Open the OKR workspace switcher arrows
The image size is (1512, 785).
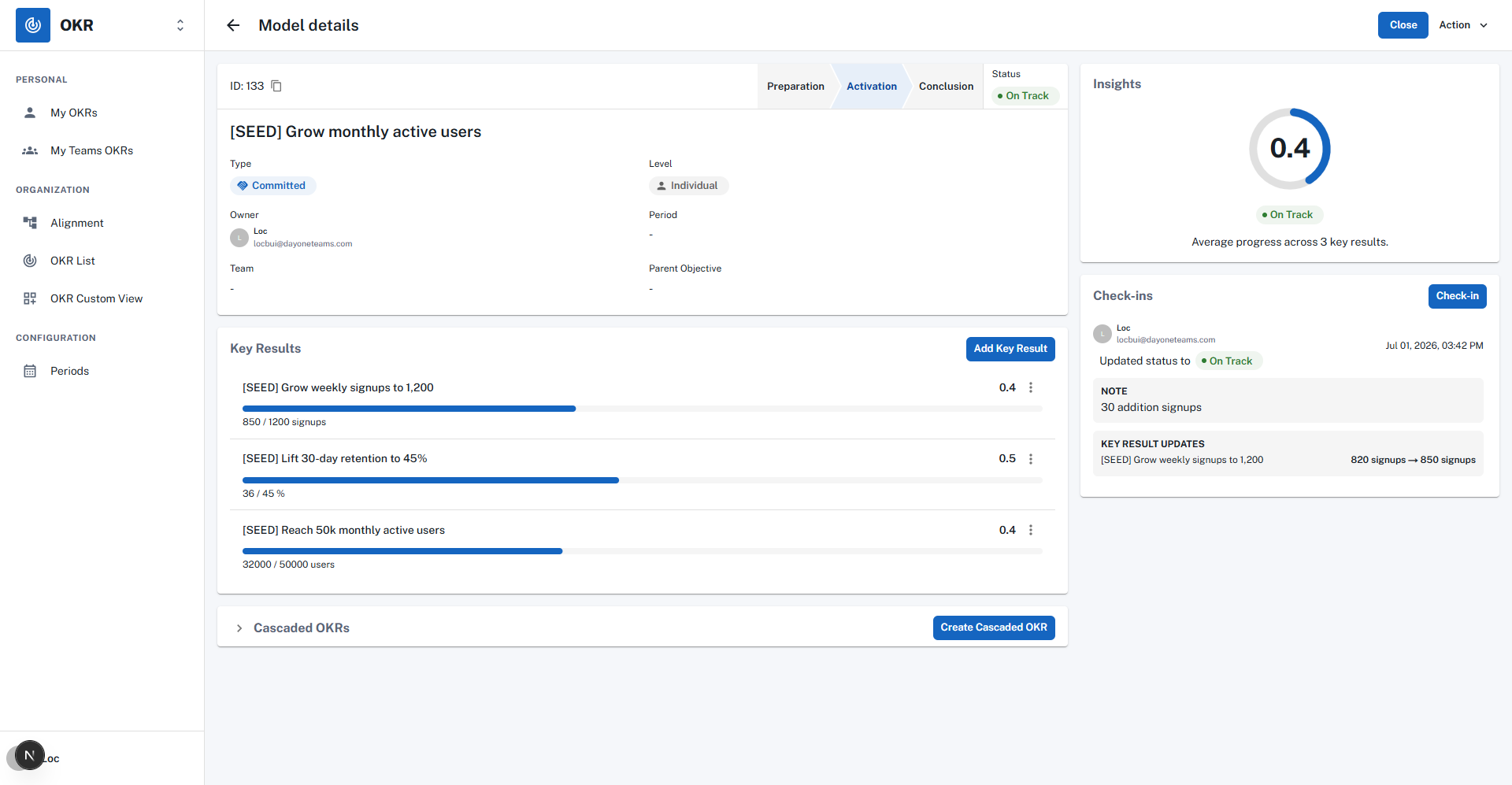(180, 25)
